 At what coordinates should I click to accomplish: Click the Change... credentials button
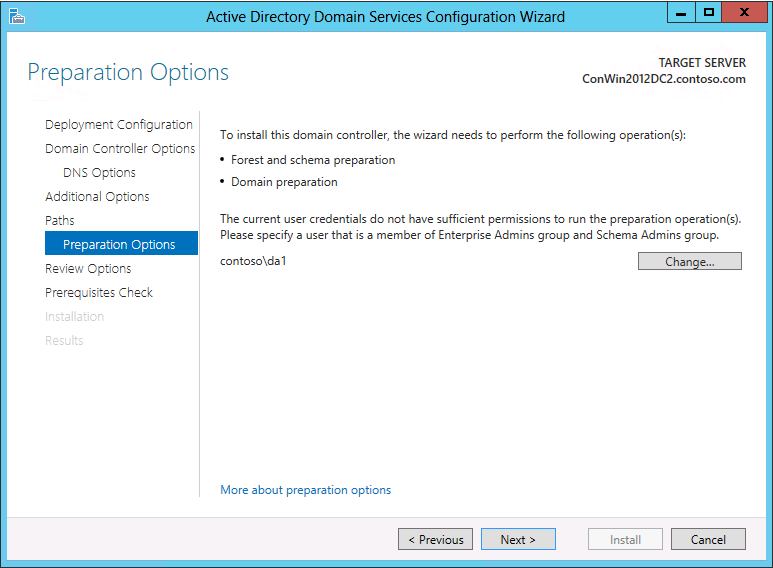coord(689,261)
